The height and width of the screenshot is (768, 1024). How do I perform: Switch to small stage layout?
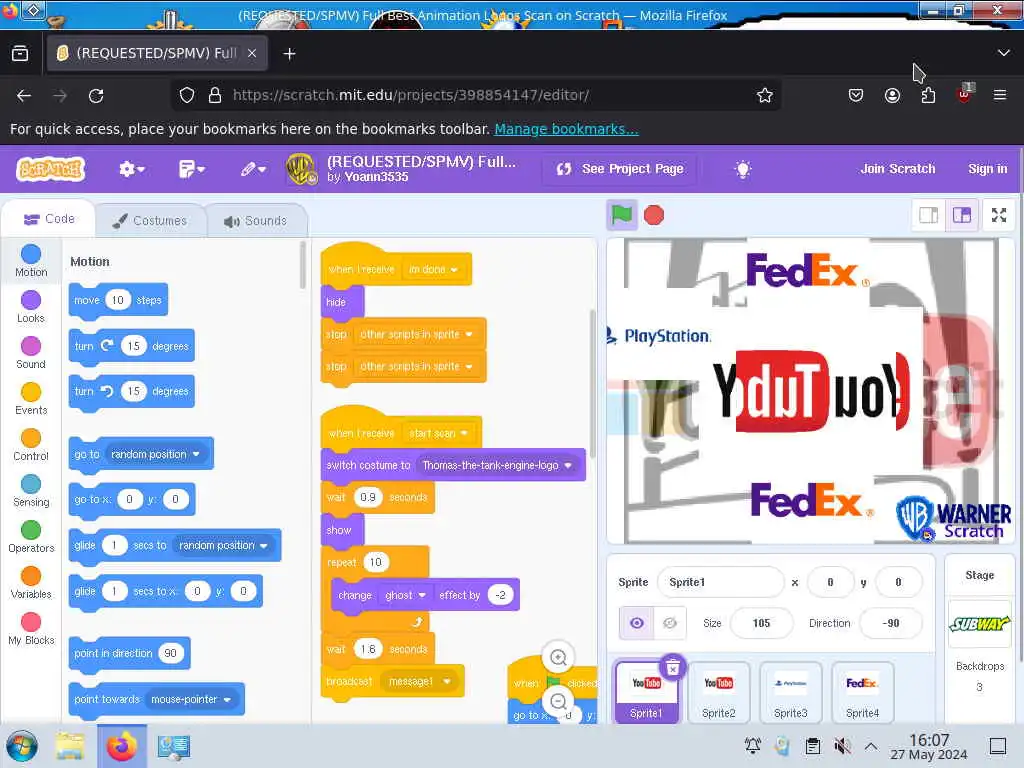pyautogui.click(x=928, y=215)
